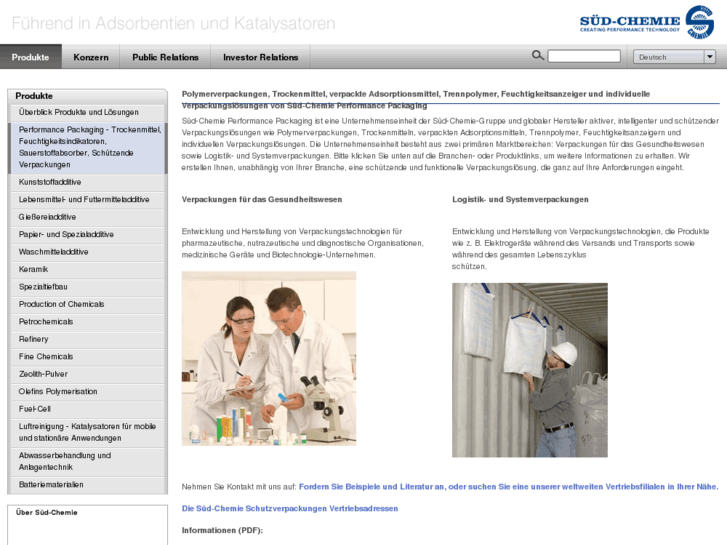Open Fuel-Cell sidebar link
Viewport: 727px width, 545px height.
click(x=88, y=409)
